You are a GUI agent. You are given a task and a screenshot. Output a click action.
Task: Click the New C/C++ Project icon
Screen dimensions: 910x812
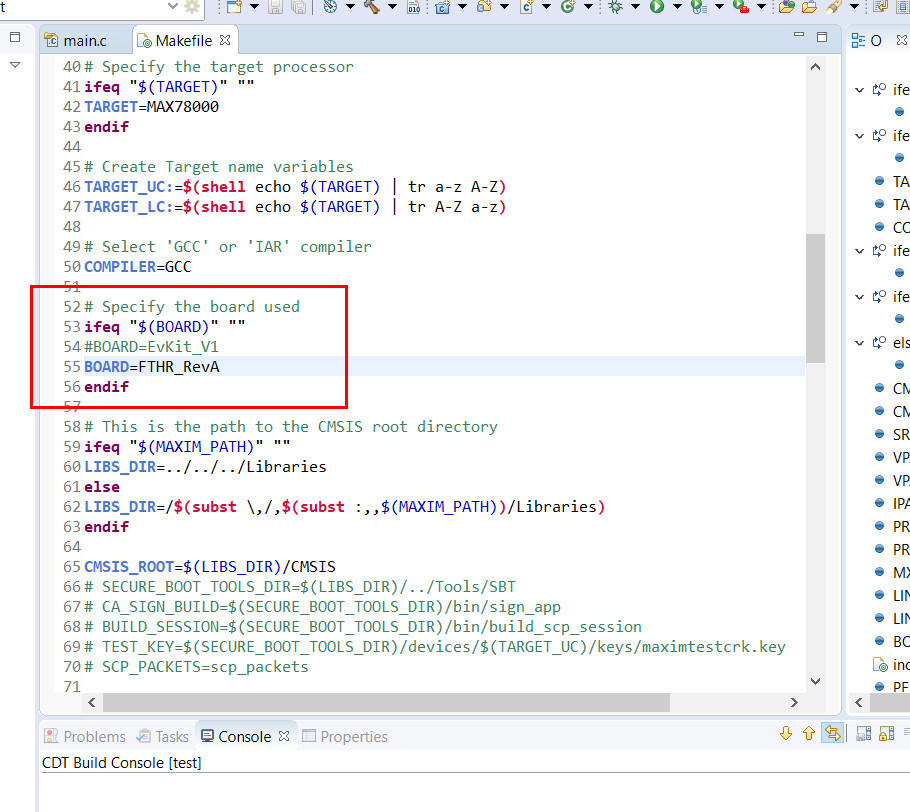click(443, 6)
